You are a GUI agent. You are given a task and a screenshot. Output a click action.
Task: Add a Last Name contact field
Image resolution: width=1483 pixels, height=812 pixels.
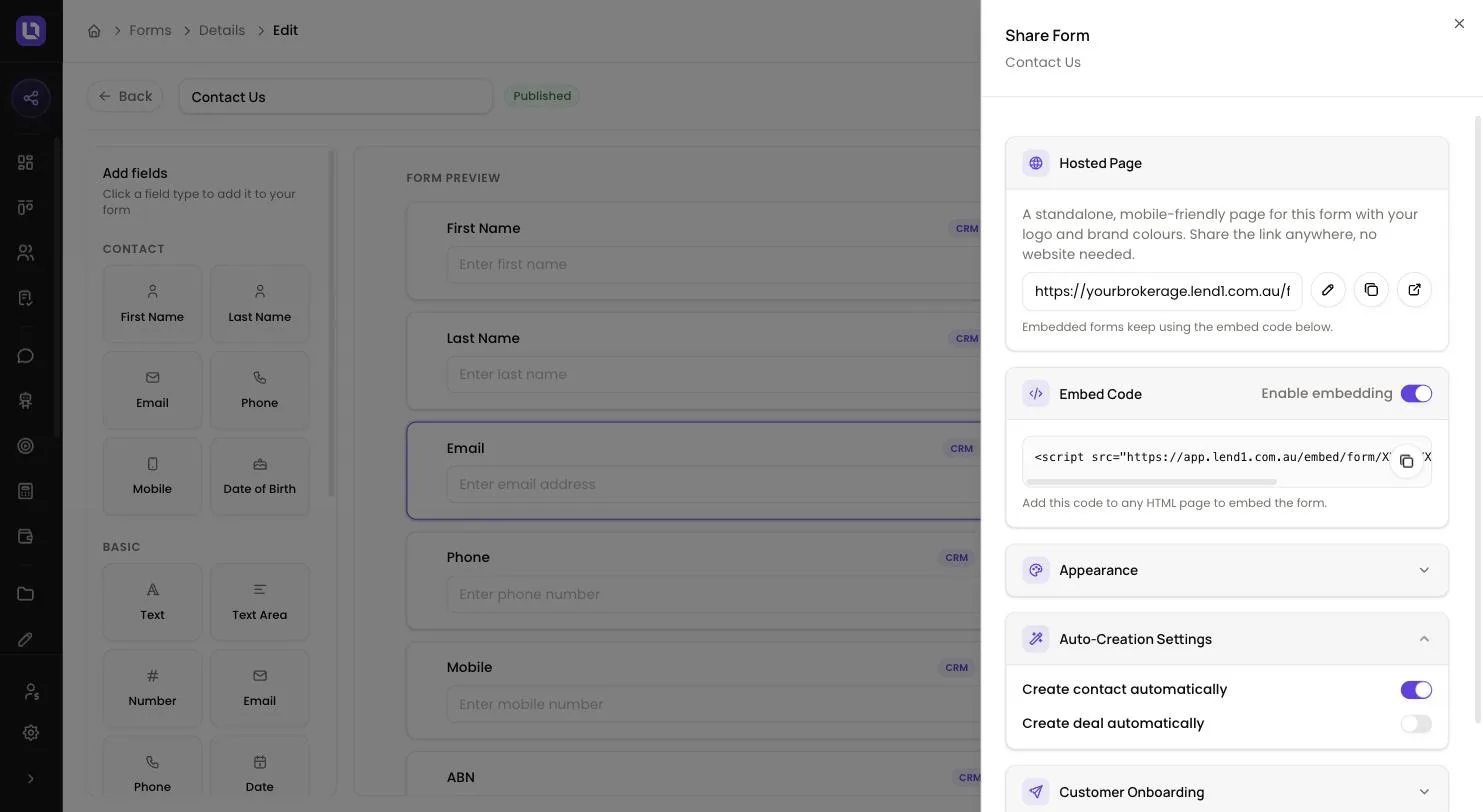click(259, 304)
